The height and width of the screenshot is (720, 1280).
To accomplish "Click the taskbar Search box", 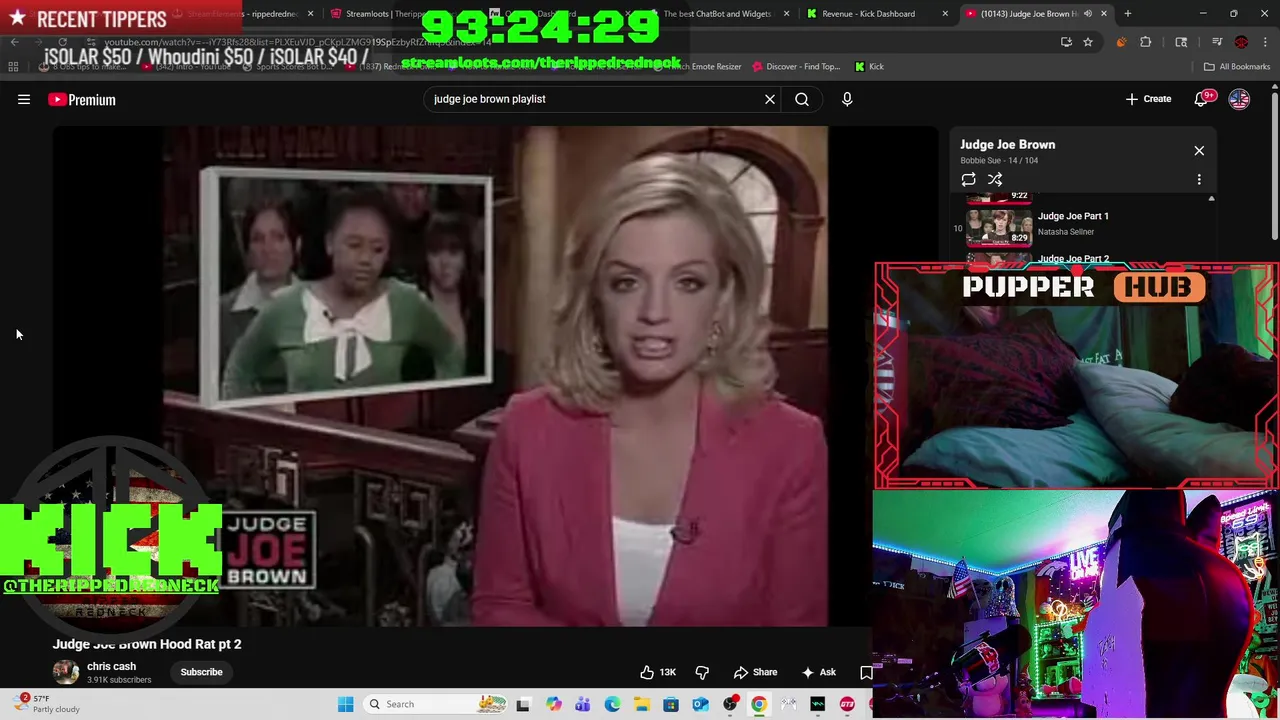I will pyautogui.click(x=436, y=704).
